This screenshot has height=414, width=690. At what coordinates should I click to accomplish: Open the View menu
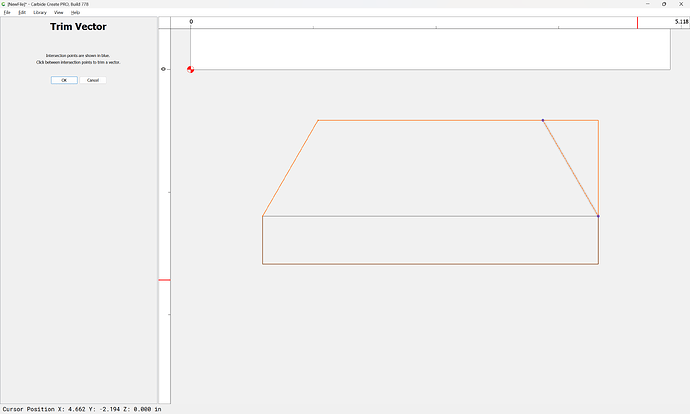[59, 12]
